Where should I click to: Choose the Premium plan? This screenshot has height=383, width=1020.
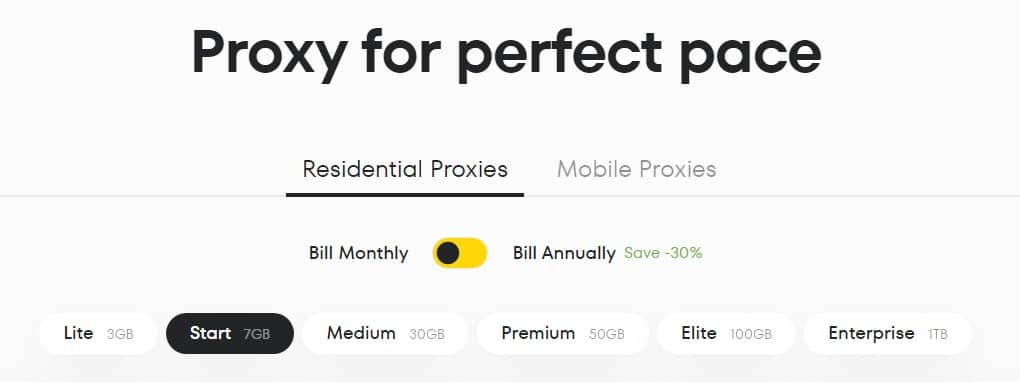563,334
